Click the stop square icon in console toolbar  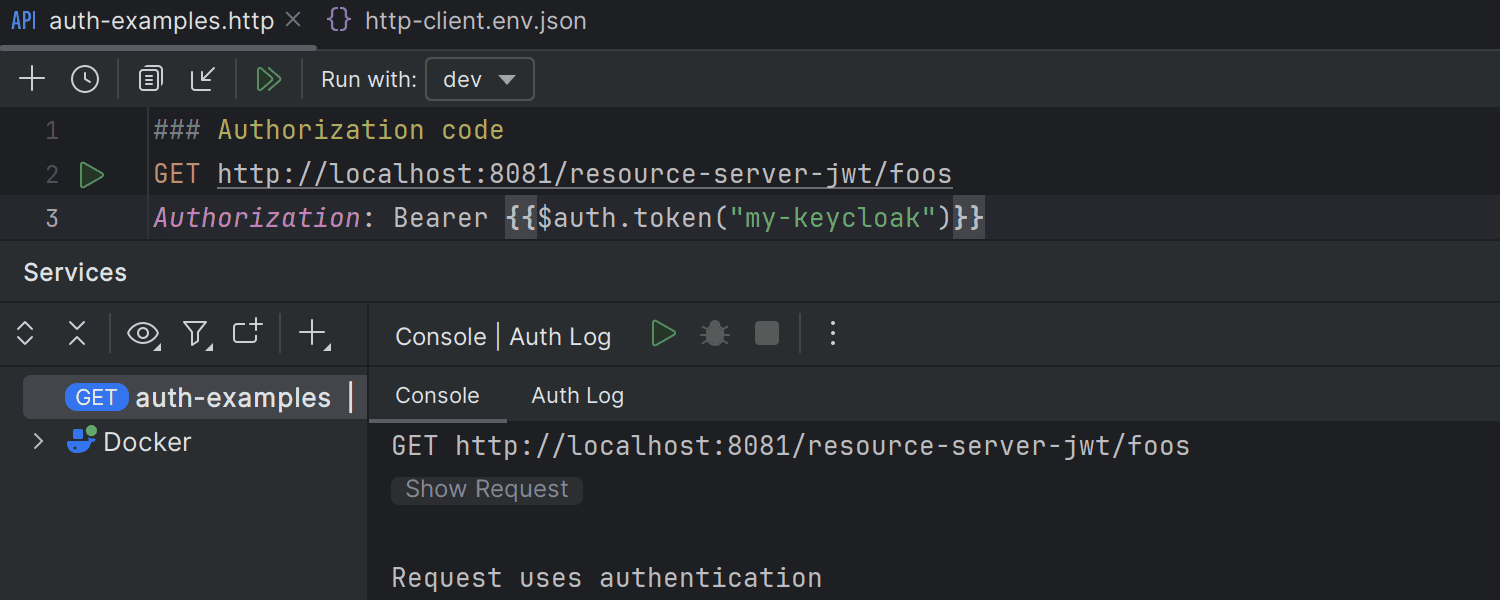pyautogui.click(x=766, y=332)
